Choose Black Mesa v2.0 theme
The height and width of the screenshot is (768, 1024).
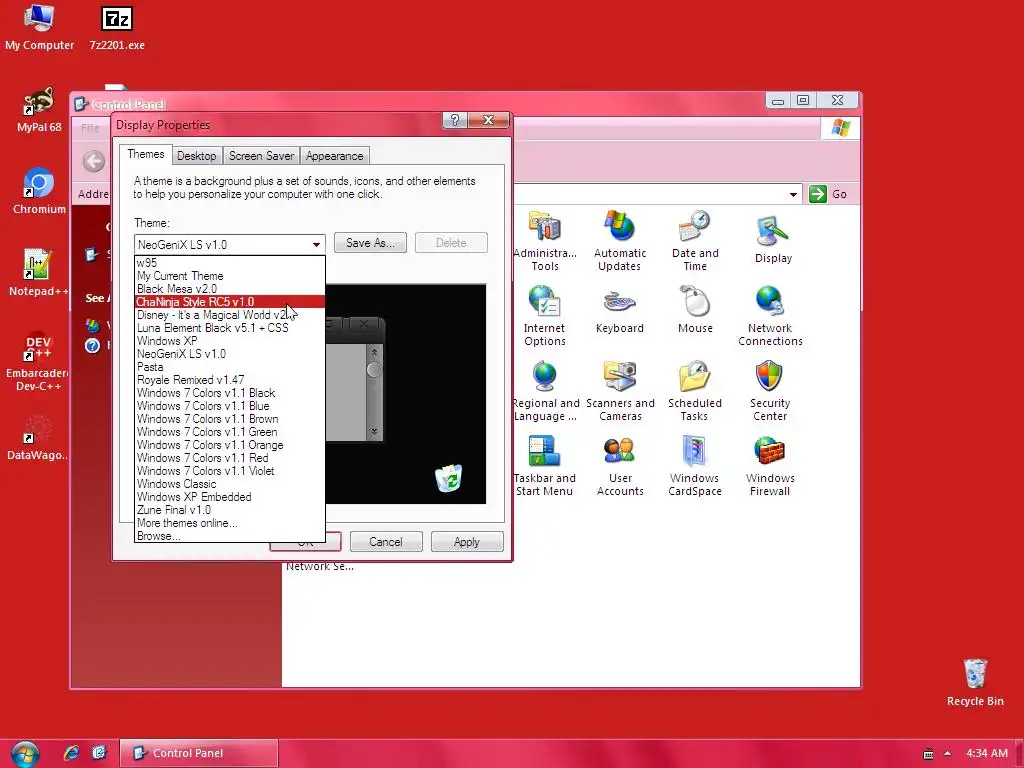(x=229, y=289)
